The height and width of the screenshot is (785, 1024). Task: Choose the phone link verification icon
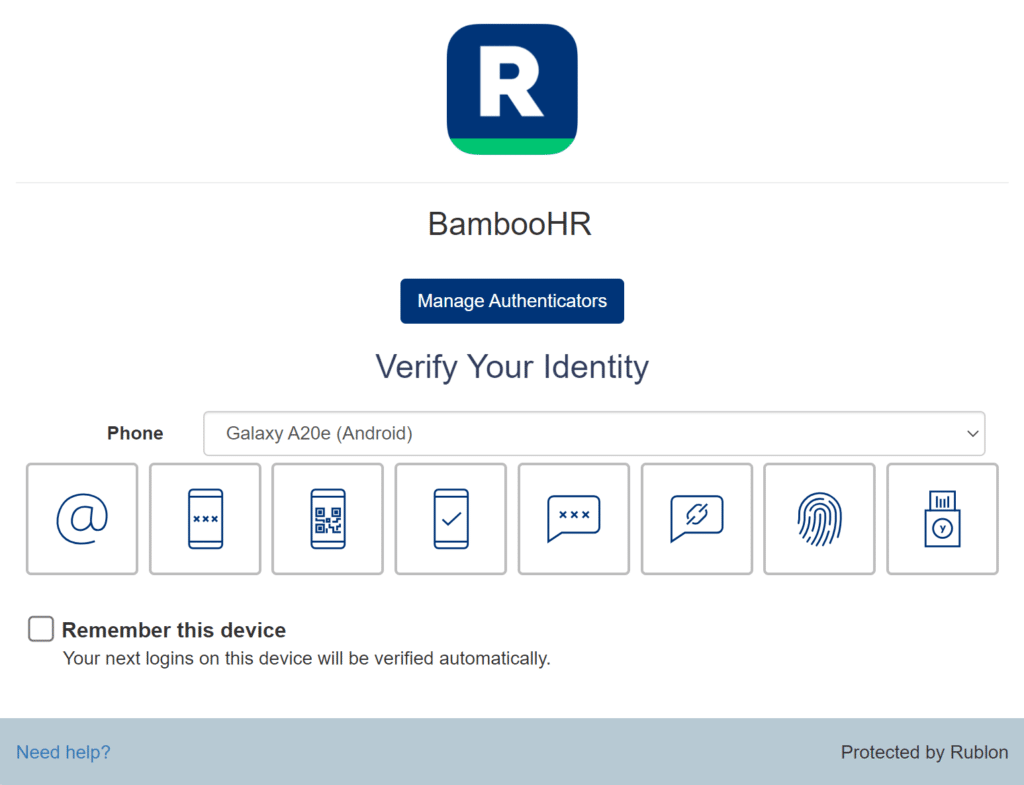(696, 519)
